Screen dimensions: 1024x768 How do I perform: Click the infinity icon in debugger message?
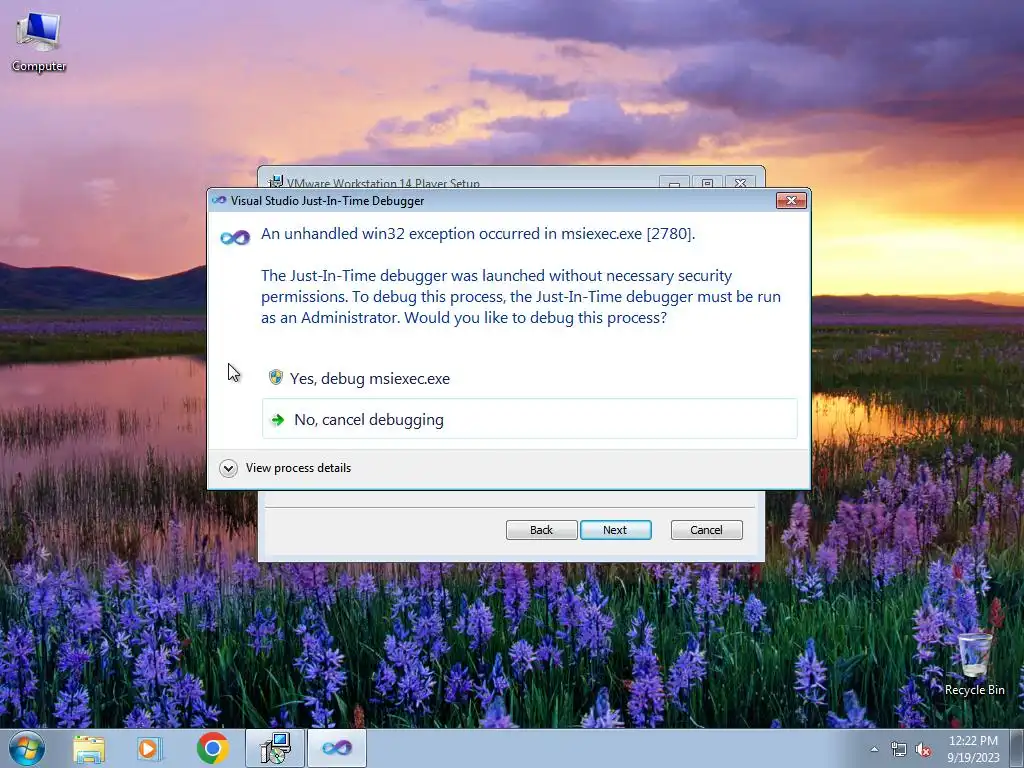(235, 238)
